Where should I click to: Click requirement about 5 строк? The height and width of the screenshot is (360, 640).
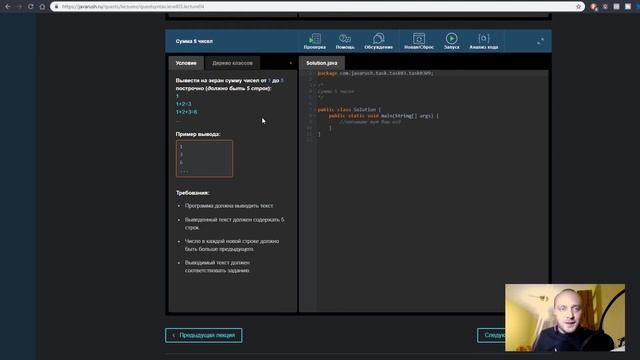click(234, 224)
